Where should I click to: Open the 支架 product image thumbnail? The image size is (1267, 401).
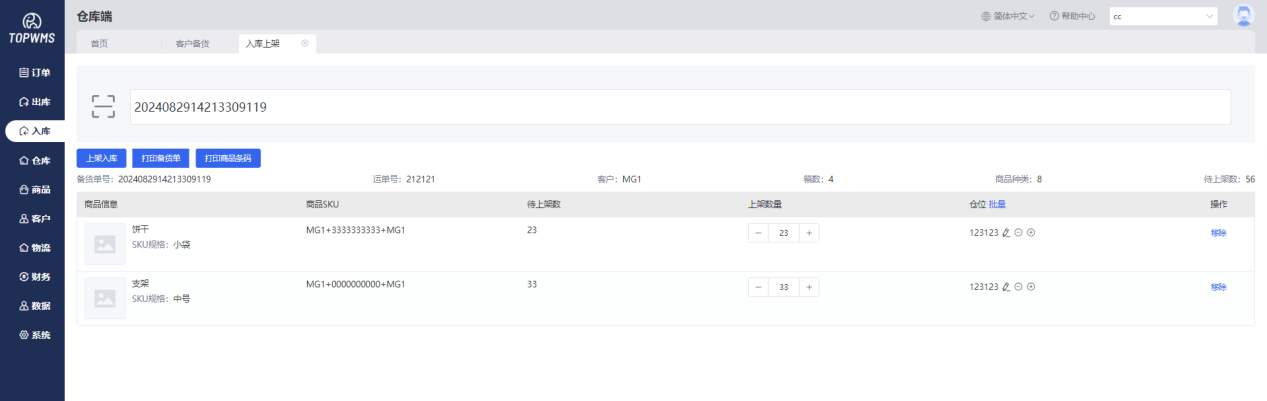click(105, 298)
